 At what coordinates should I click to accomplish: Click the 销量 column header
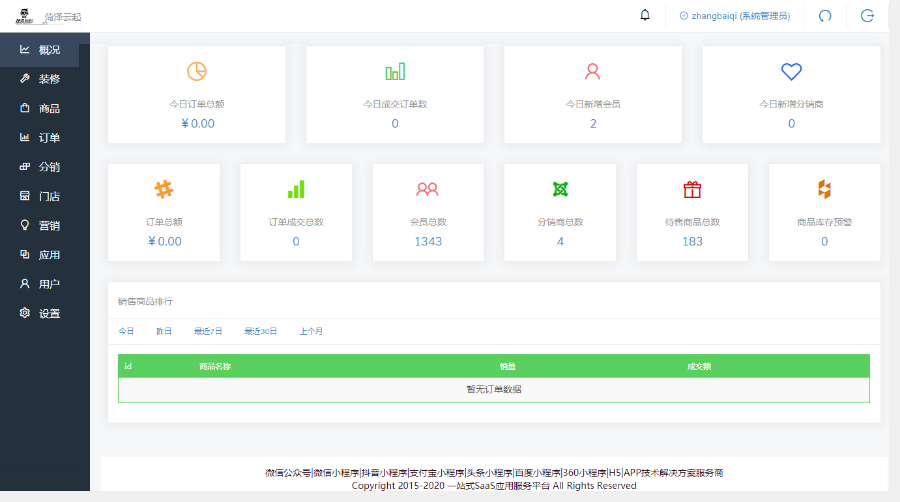tap(507, 366)
